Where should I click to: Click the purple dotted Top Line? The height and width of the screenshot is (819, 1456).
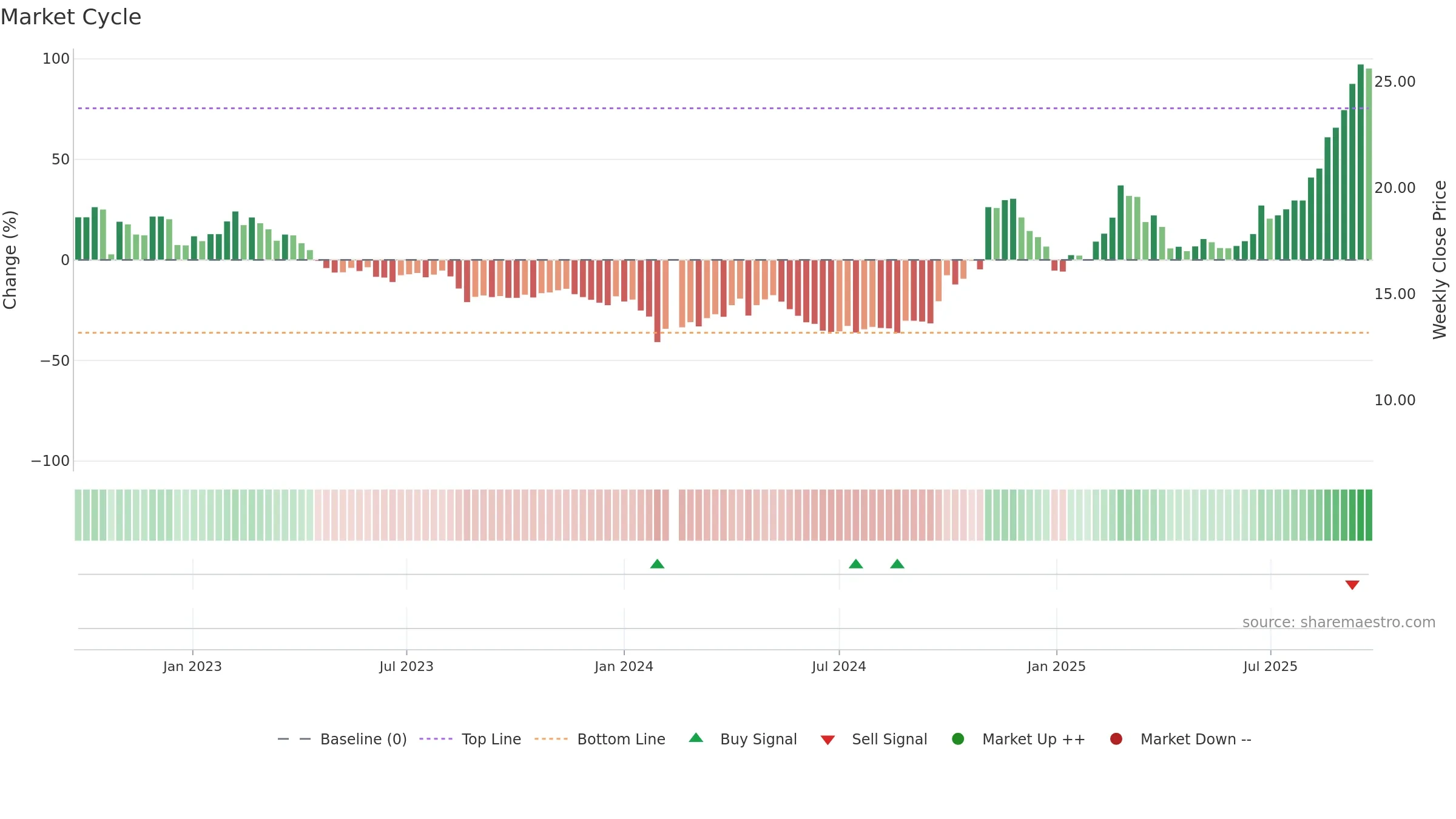tap(723, 108)
